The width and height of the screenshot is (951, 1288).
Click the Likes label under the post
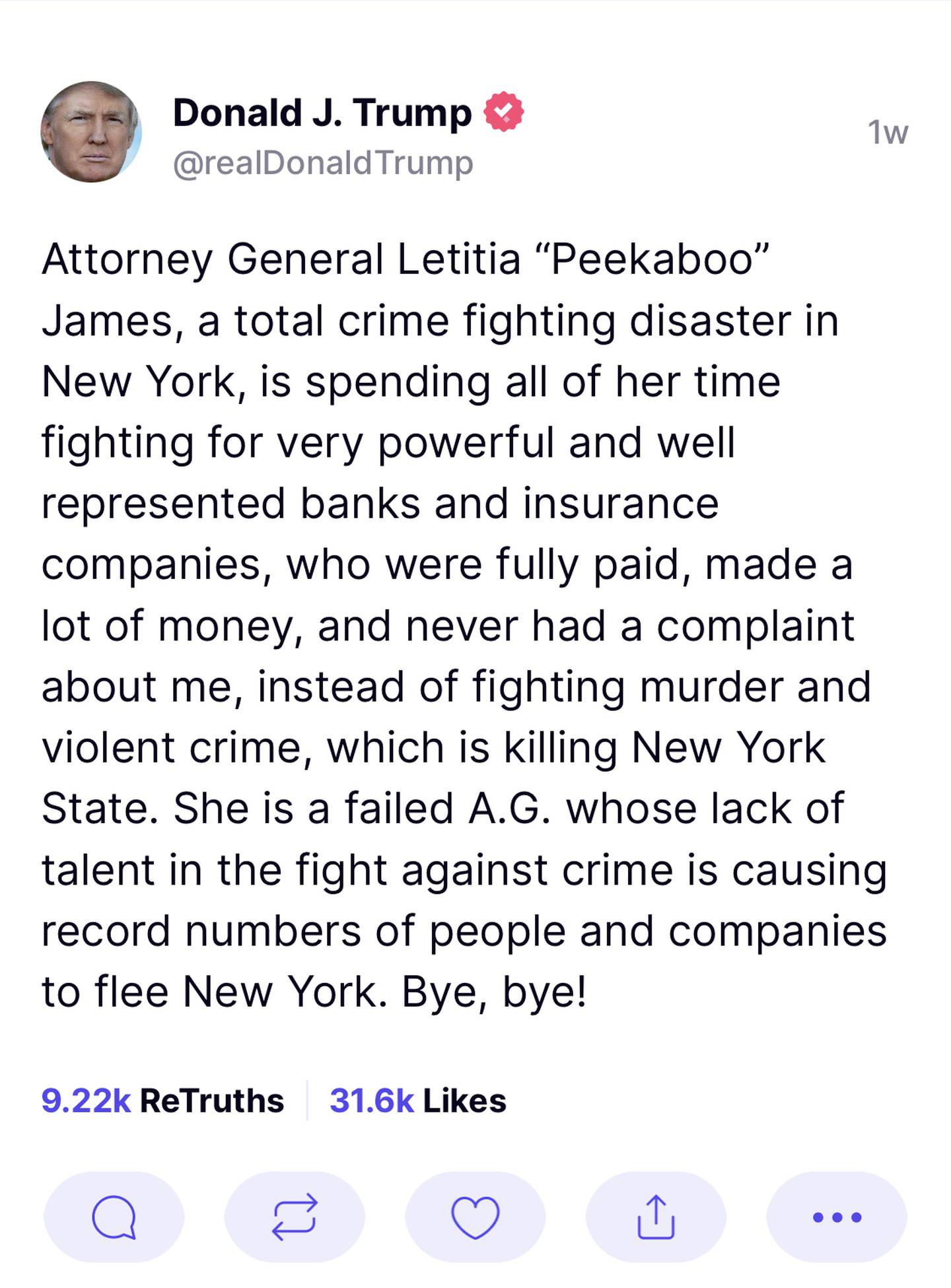pyautogui.click(x=464, y=1101)
